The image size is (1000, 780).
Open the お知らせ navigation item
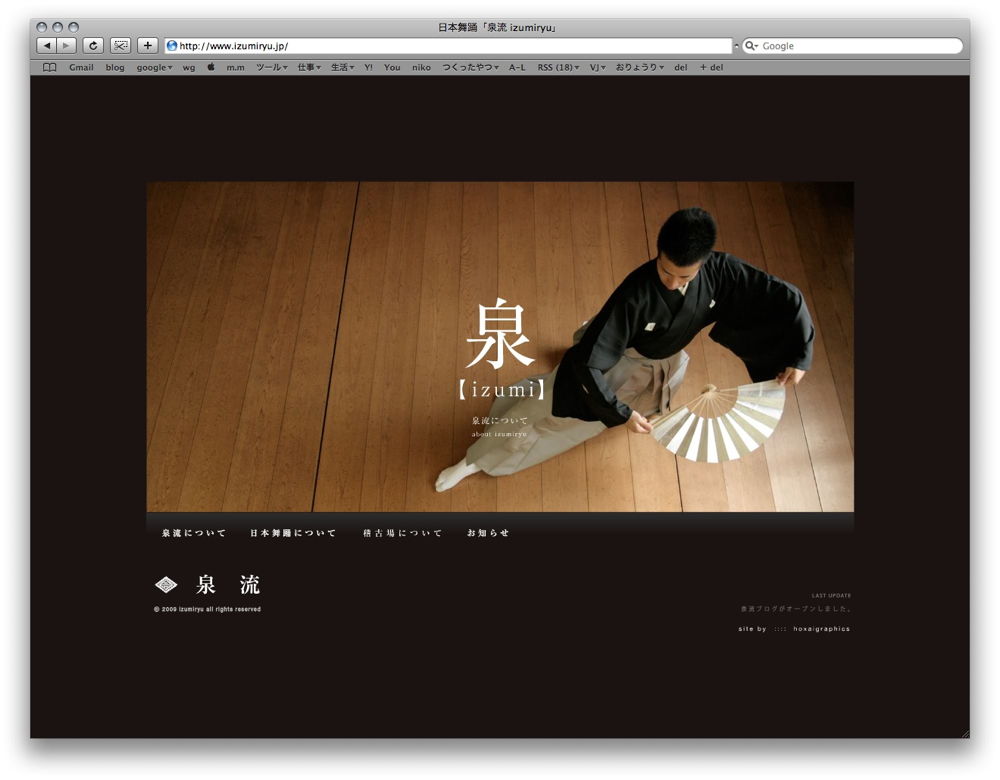pos(488,533)
